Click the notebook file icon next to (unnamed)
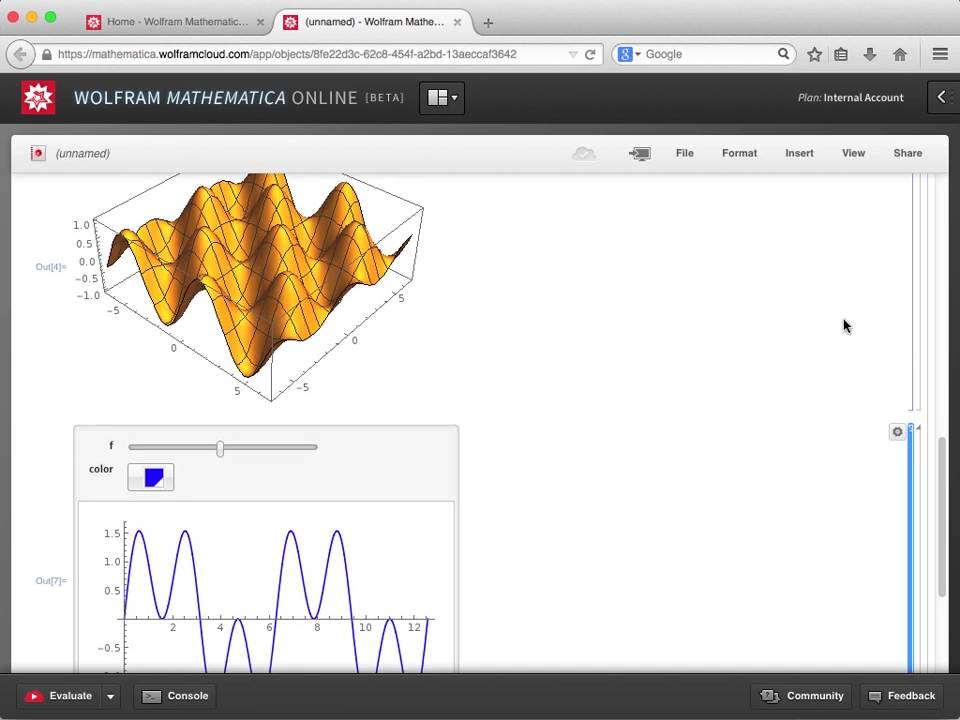 (38, 153)
